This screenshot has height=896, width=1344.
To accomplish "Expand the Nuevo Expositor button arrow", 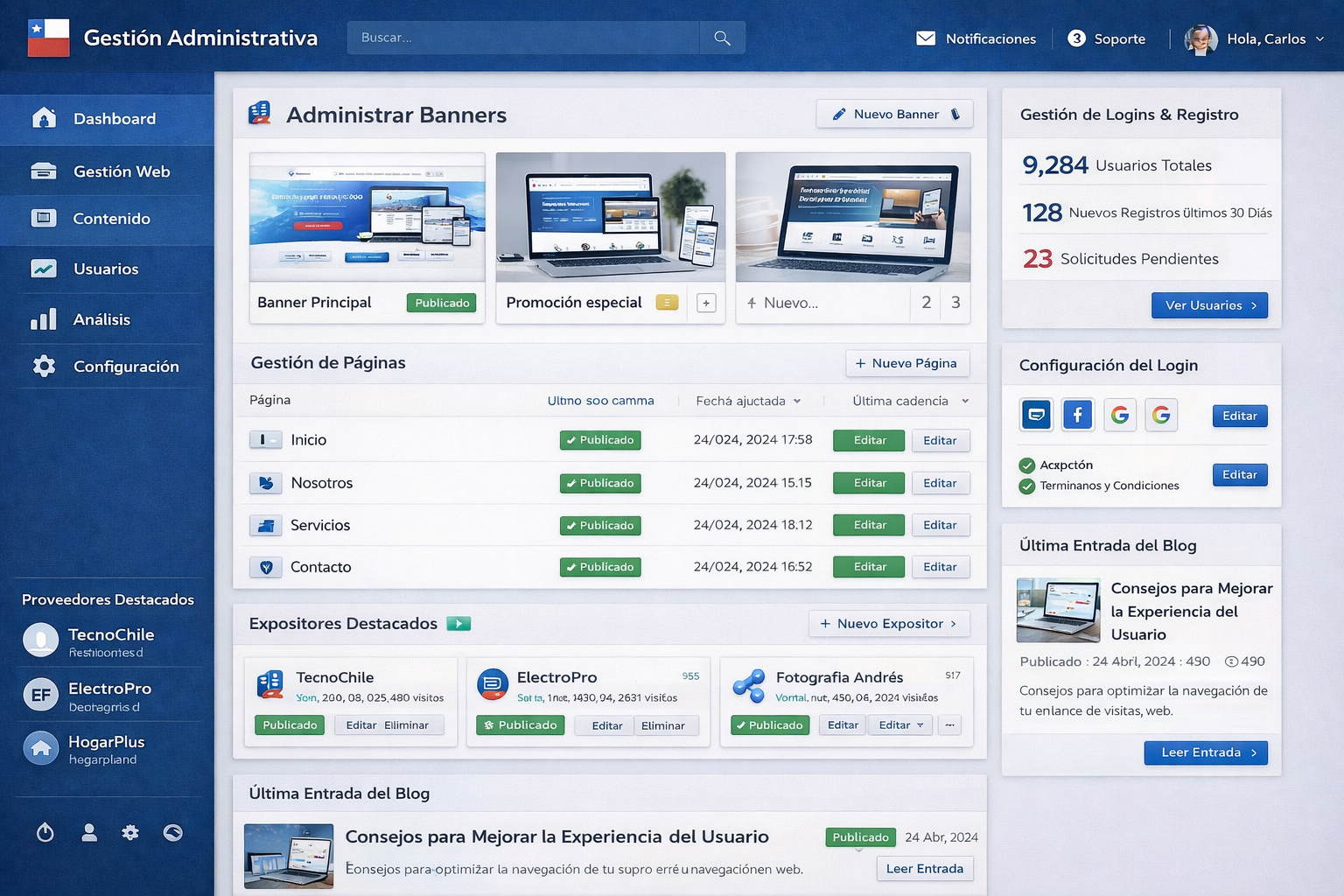I will click(953, 624).
